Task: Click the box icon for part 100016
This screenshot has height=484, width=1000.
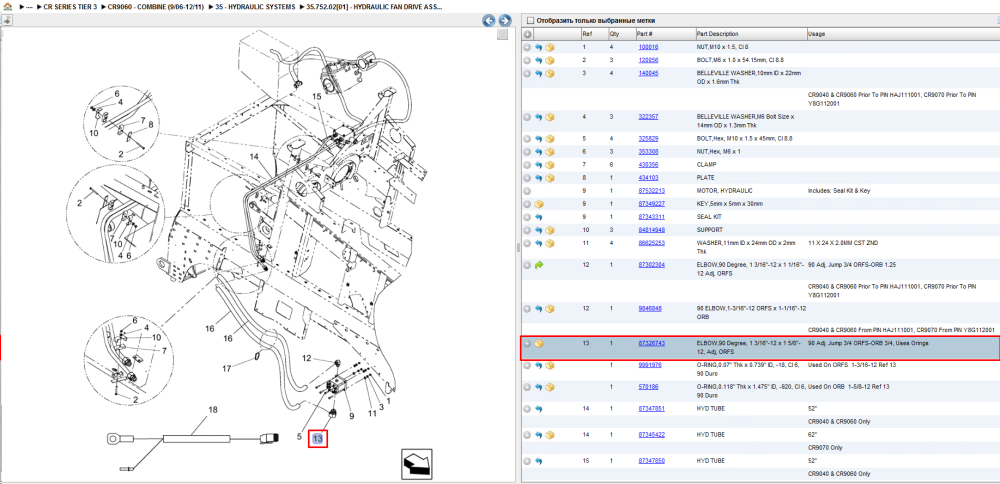Action: click(x=550, y=47)
